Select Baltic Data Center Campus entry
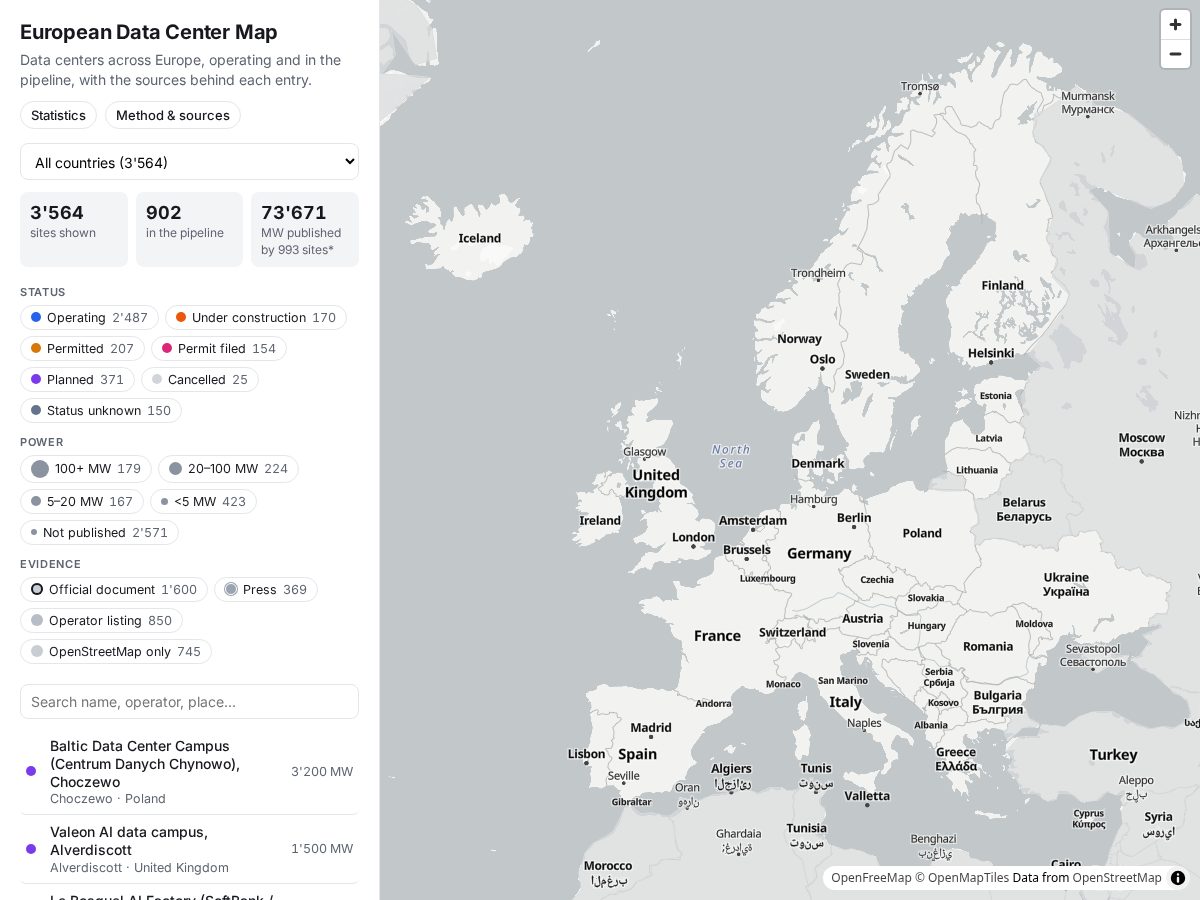Screen dimensions: 1200x900 coord(189,771)
